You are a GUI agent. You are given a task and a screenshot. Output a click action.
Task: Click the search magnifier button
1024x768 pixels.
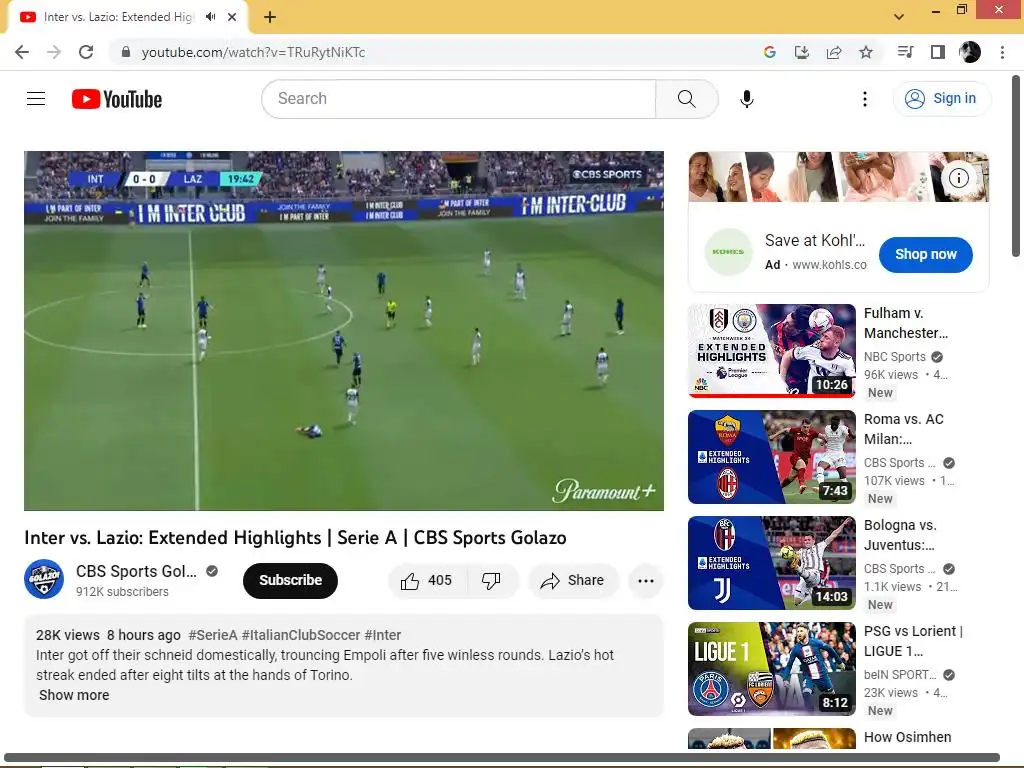click(686, 99)
